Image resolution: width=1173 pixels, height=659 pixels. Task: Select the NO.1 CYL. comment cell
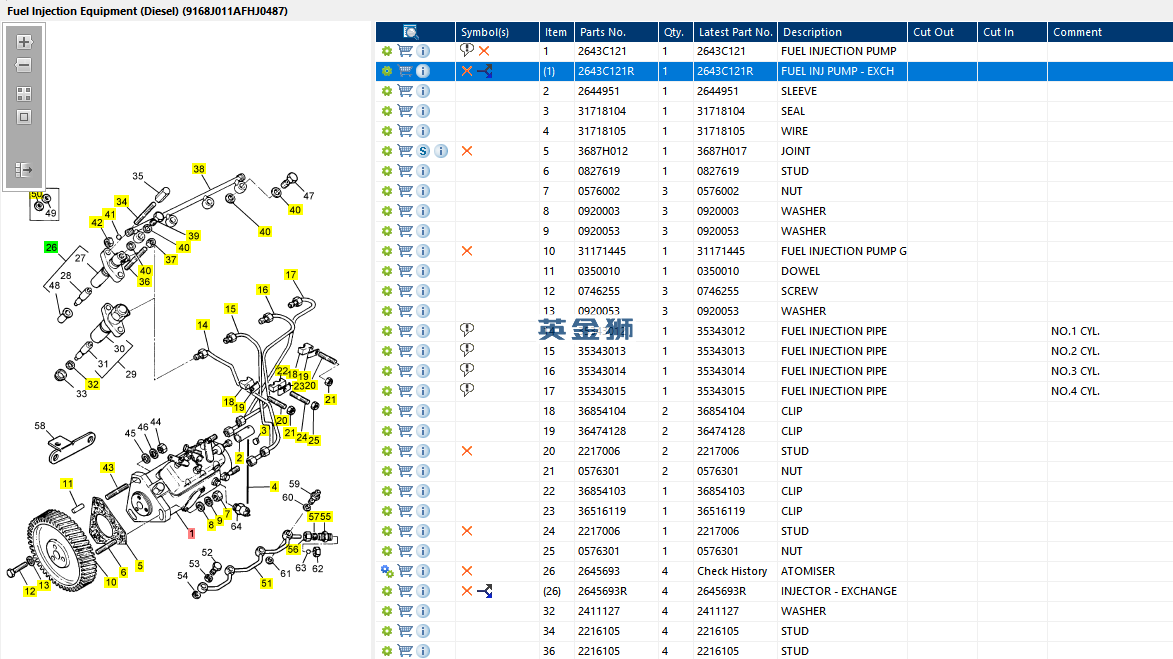[x=1075, y=331]
